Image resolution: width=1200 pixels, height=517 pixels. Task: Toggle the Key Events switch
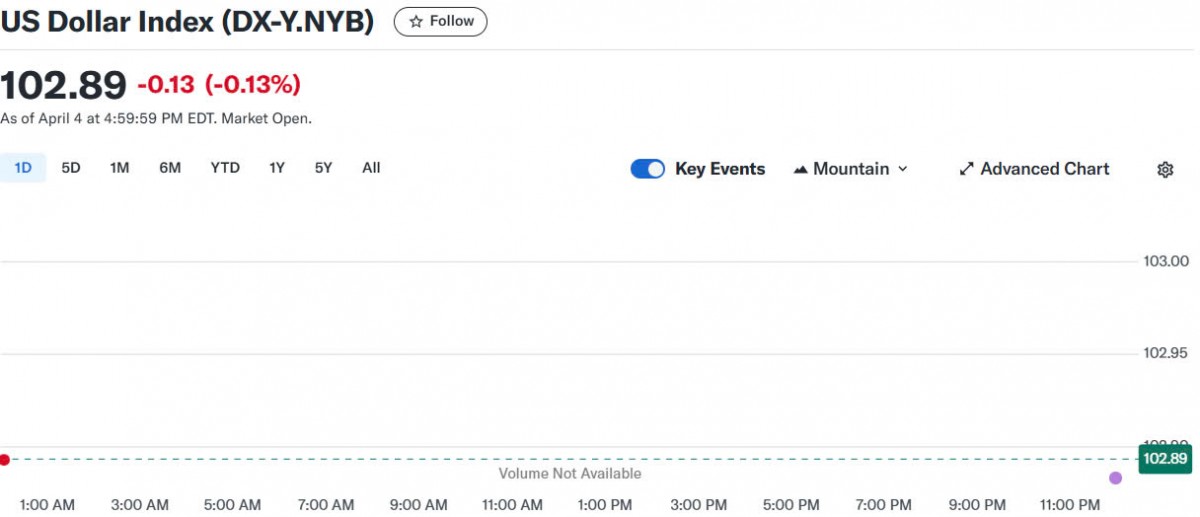point(647,169)
